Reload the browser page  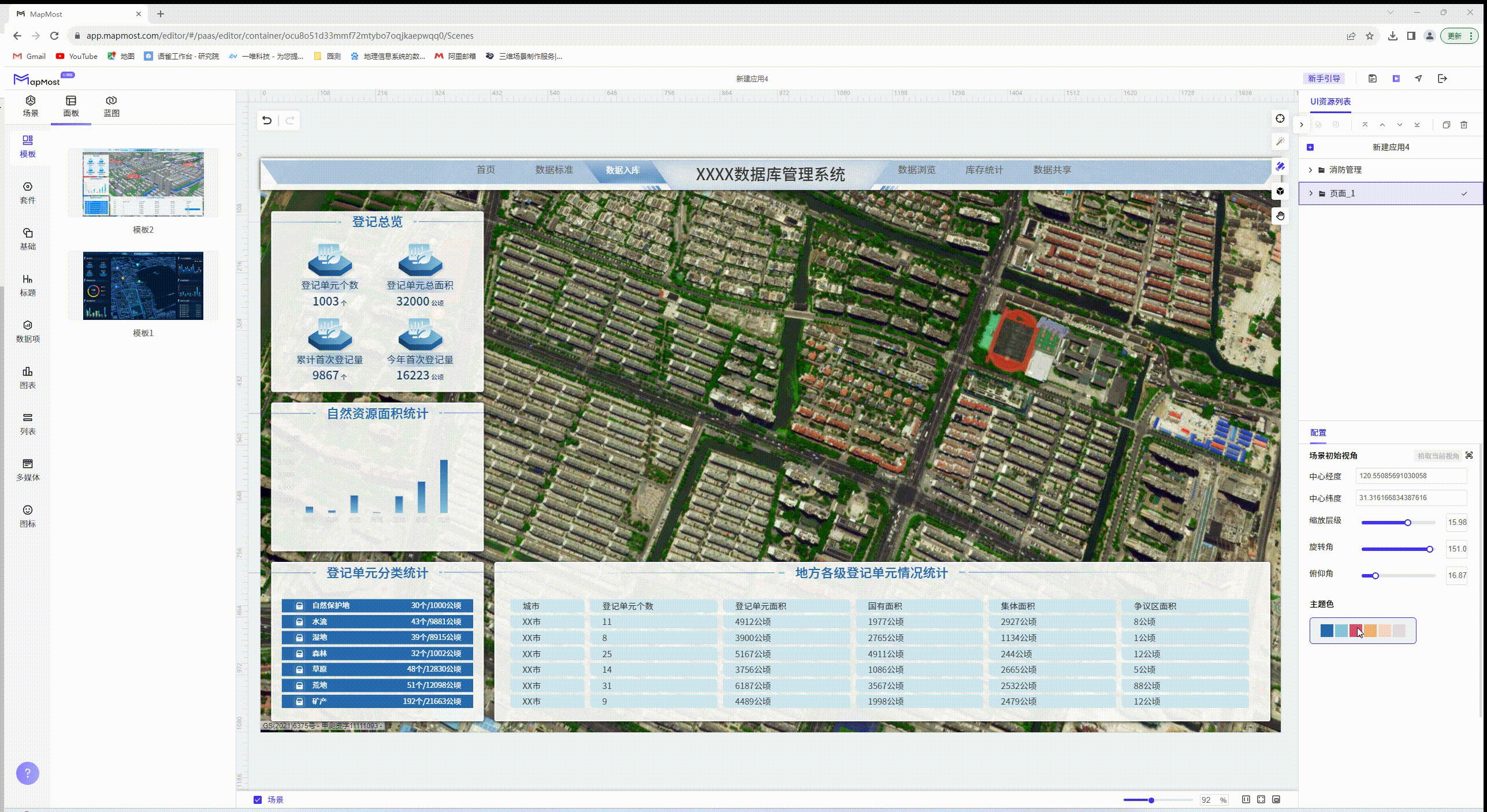click(54, 36)
